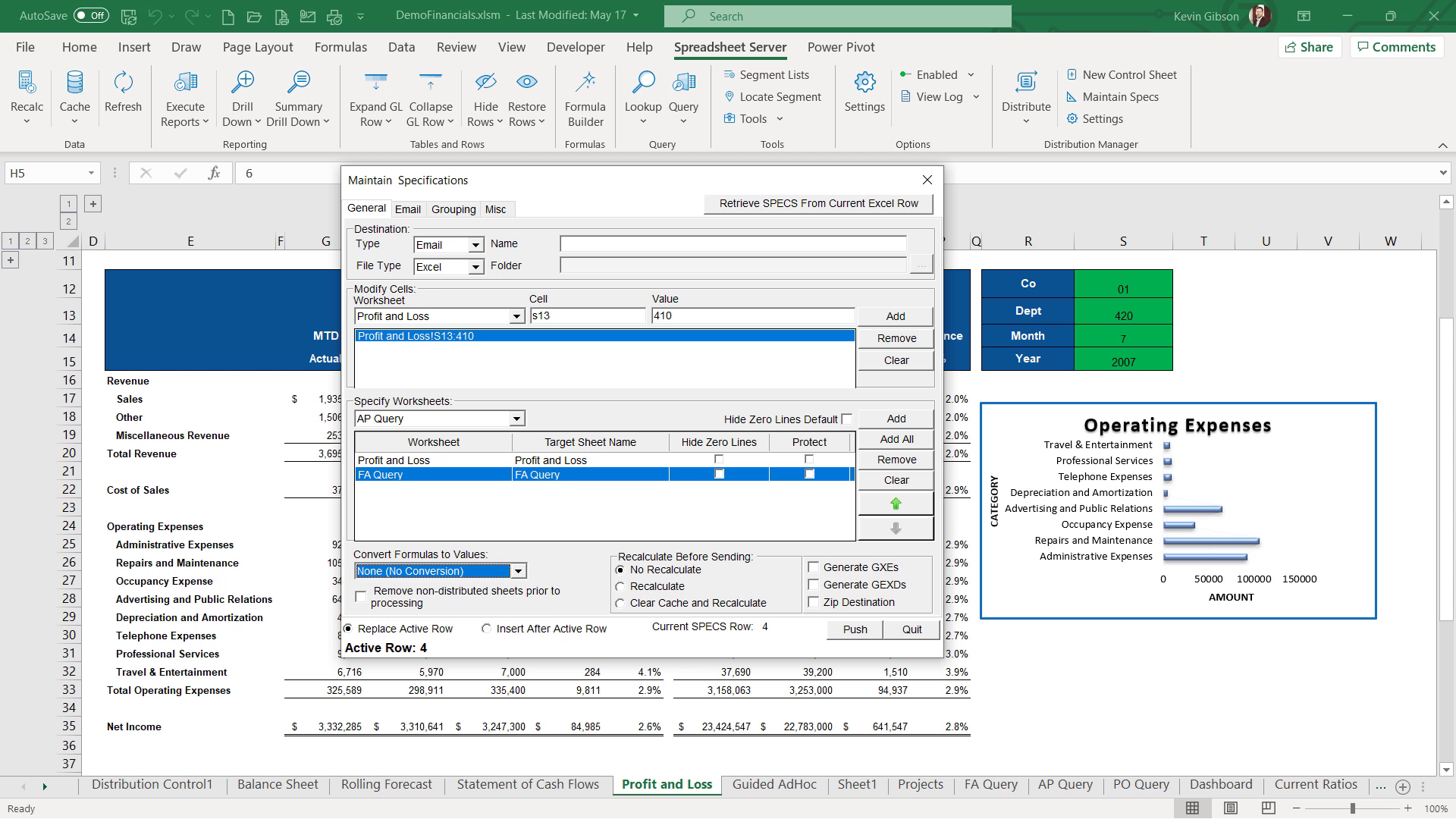Click Add All button
The height and width of the screenshot is (819, 1456).
tap(896, 439)
